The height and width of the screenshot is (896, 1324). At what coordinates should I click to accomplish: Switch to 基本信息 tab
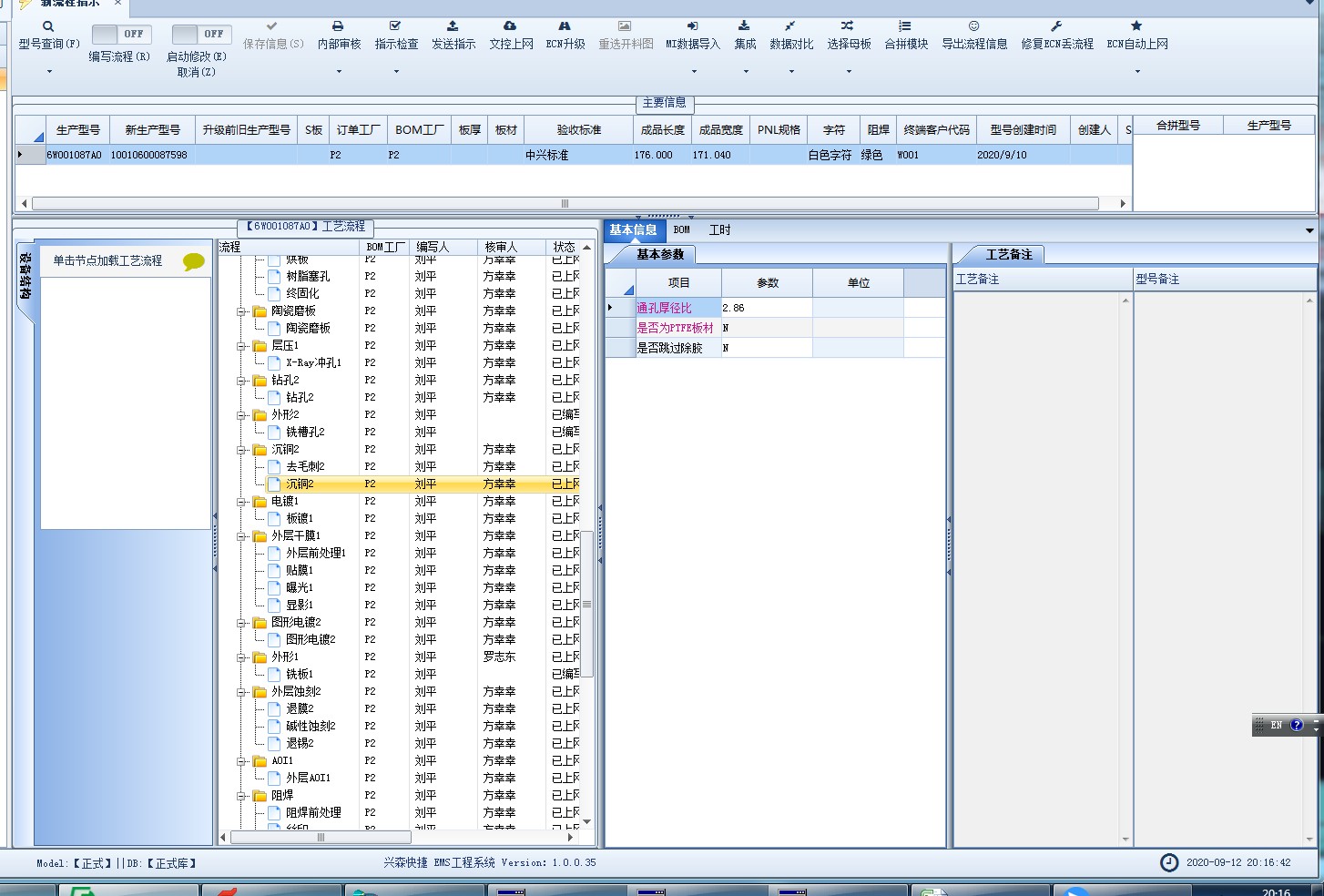(x=633, y=230)
